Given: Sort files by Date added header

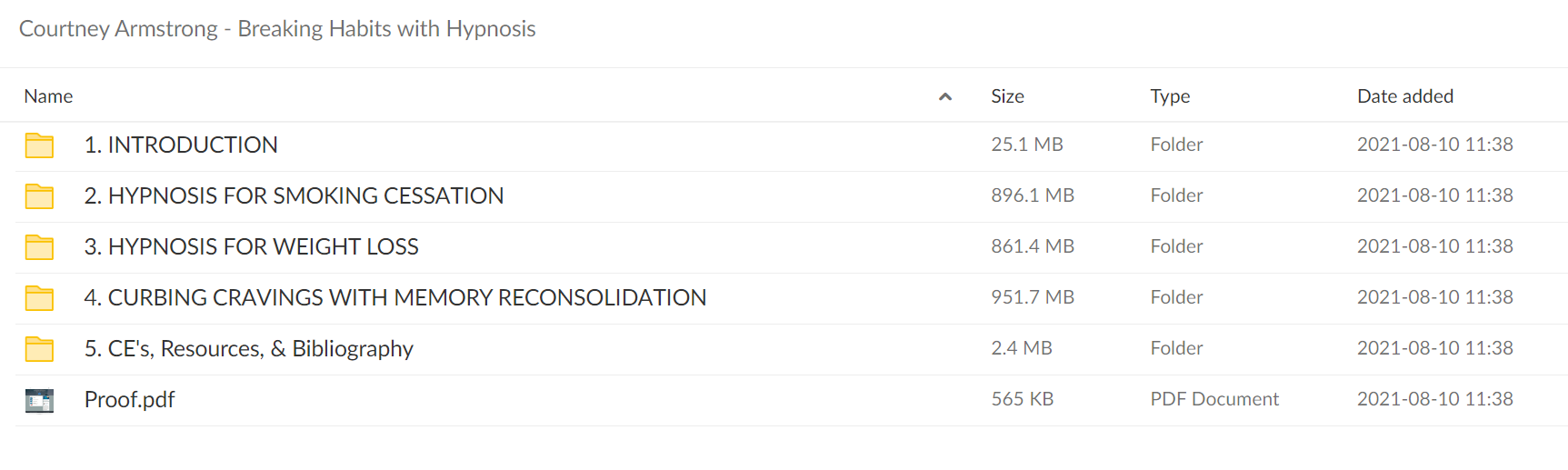Looking at the screenshot, I should (x=1405, y=96).
